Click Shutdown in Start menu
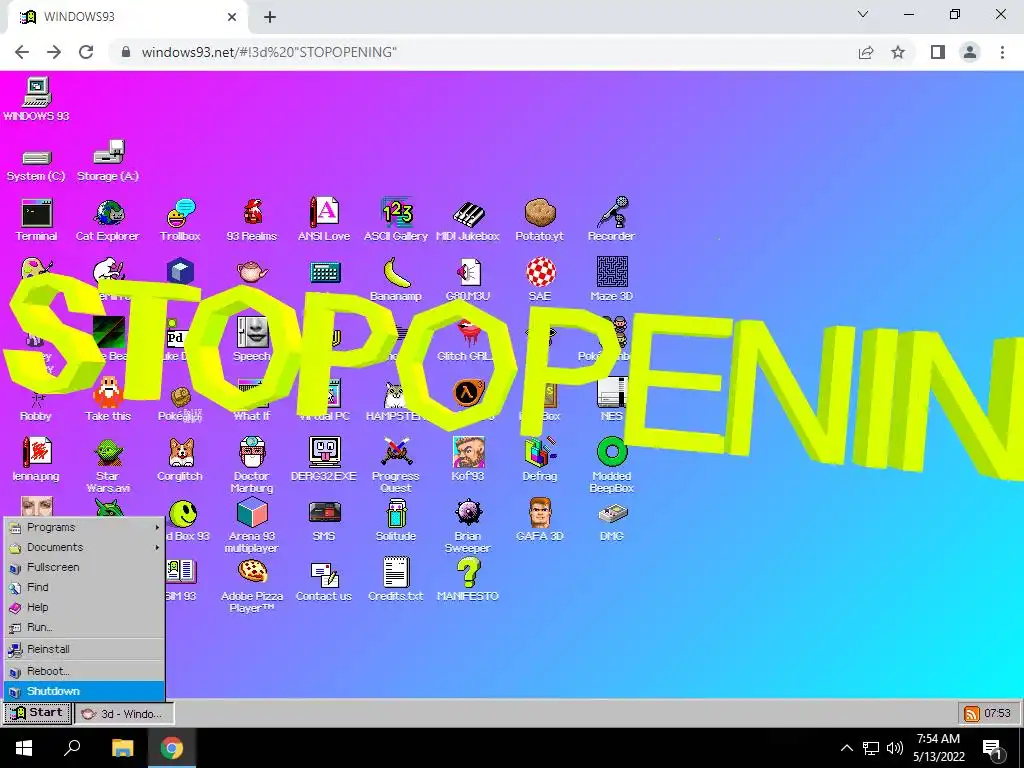 click(x=84, y=691)
